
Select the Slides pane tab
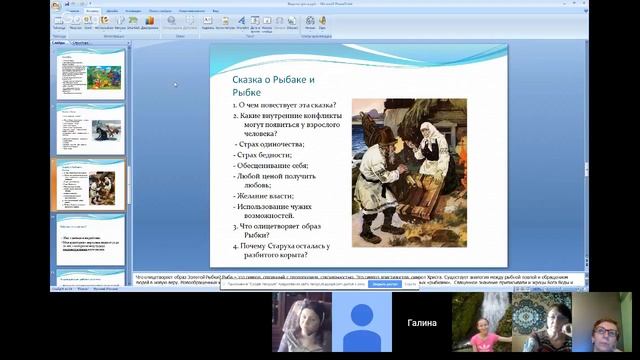pyautogui.click(x=59, y=42)
